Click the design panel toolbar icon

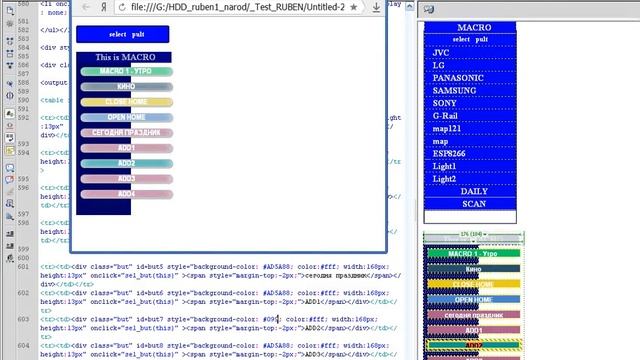(x=429, y=9)
